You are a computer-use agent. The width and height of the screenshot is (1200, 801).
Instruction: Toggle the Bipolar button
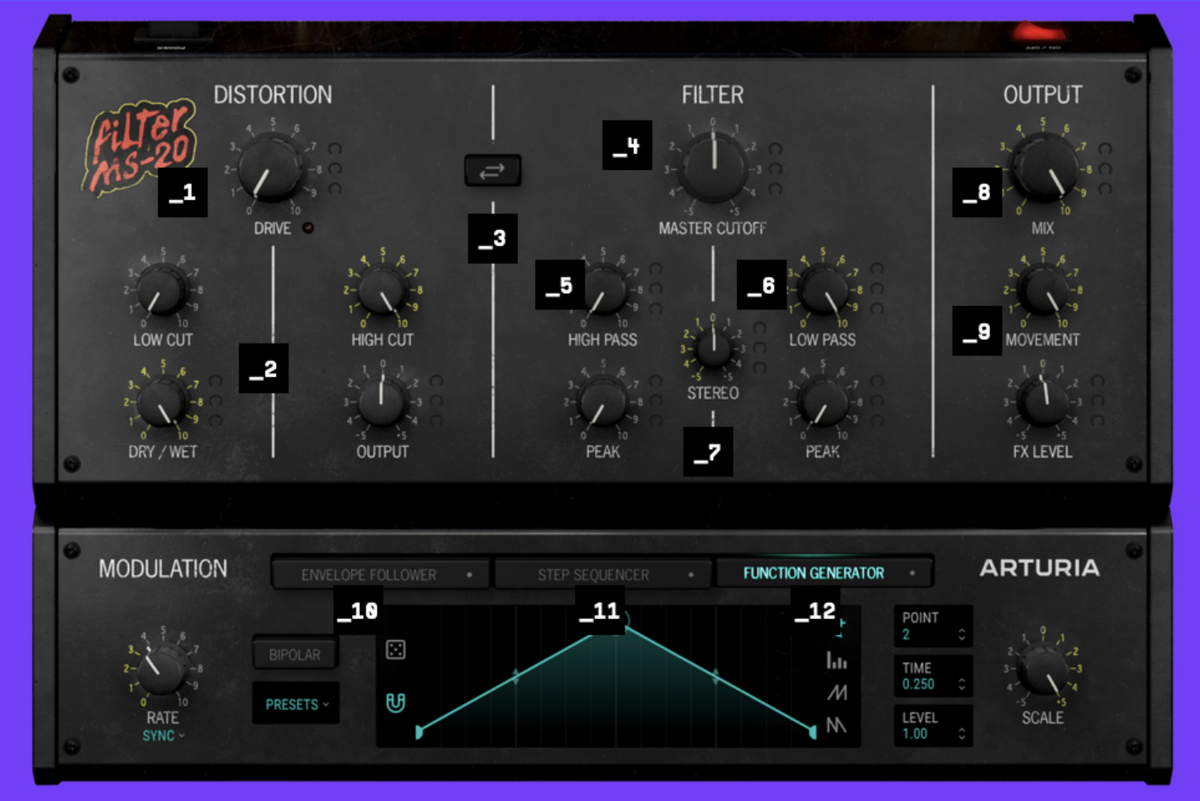click(295, 655)
